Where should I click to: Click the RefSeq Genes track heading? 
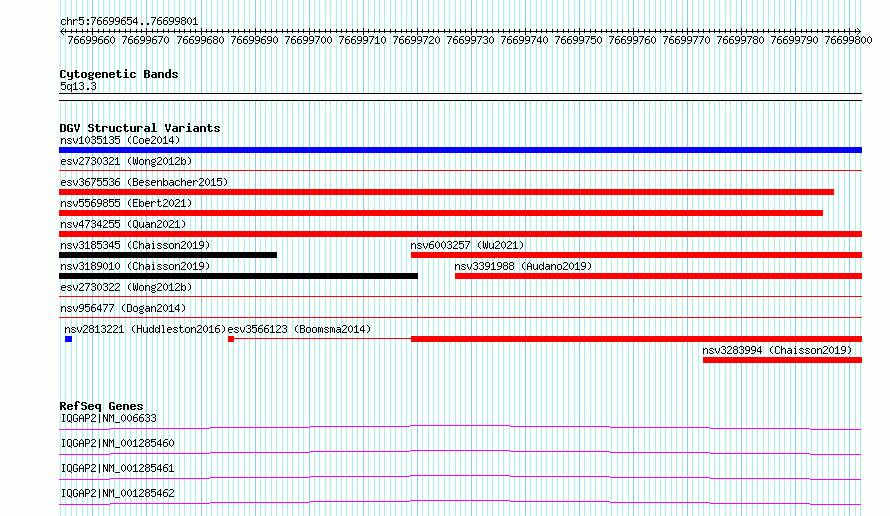pos(101,406)
